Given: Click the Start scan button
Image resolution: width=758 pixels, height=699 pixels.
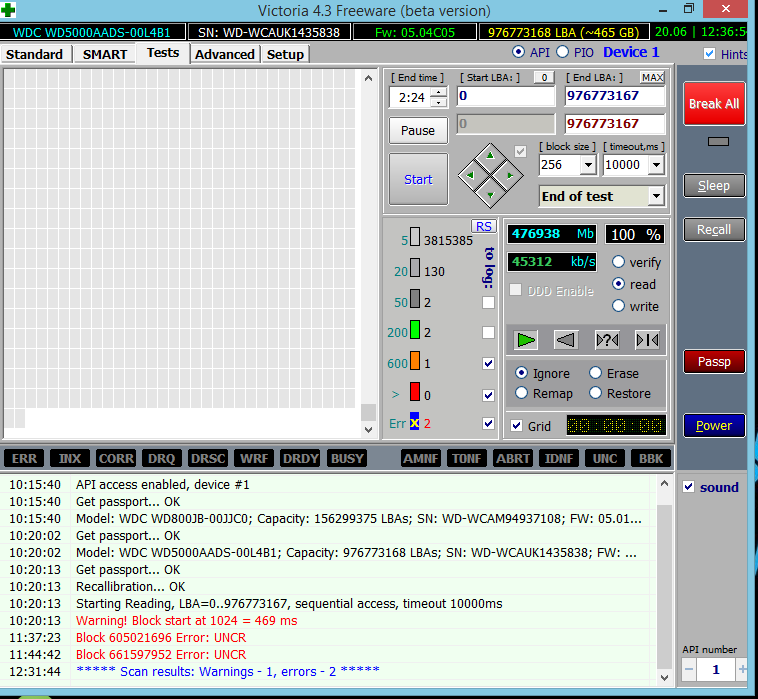Looking at the screenshot, I should pos(418,180).
